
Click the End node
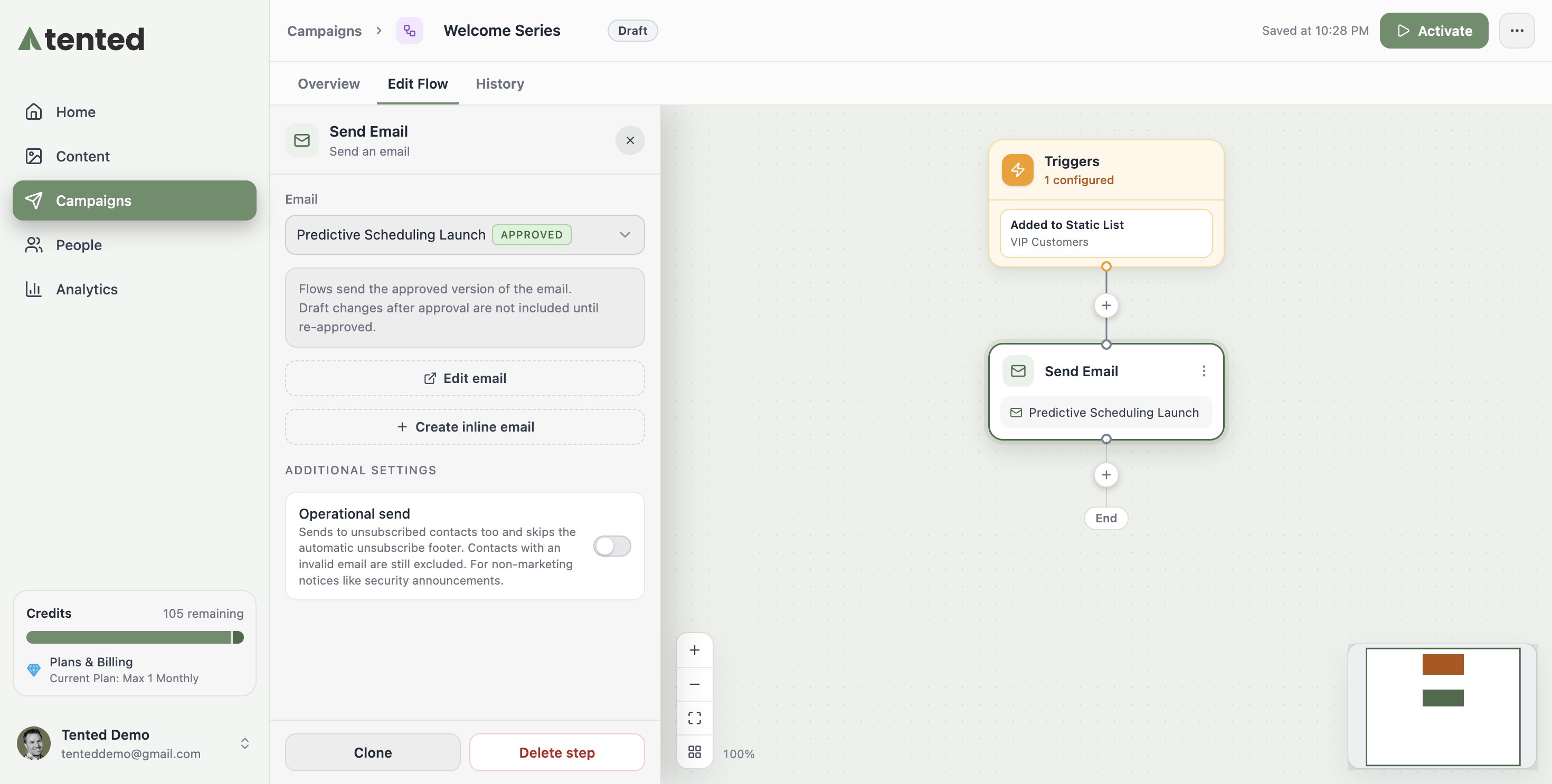pyautogui.click(x=1105, y=518)
